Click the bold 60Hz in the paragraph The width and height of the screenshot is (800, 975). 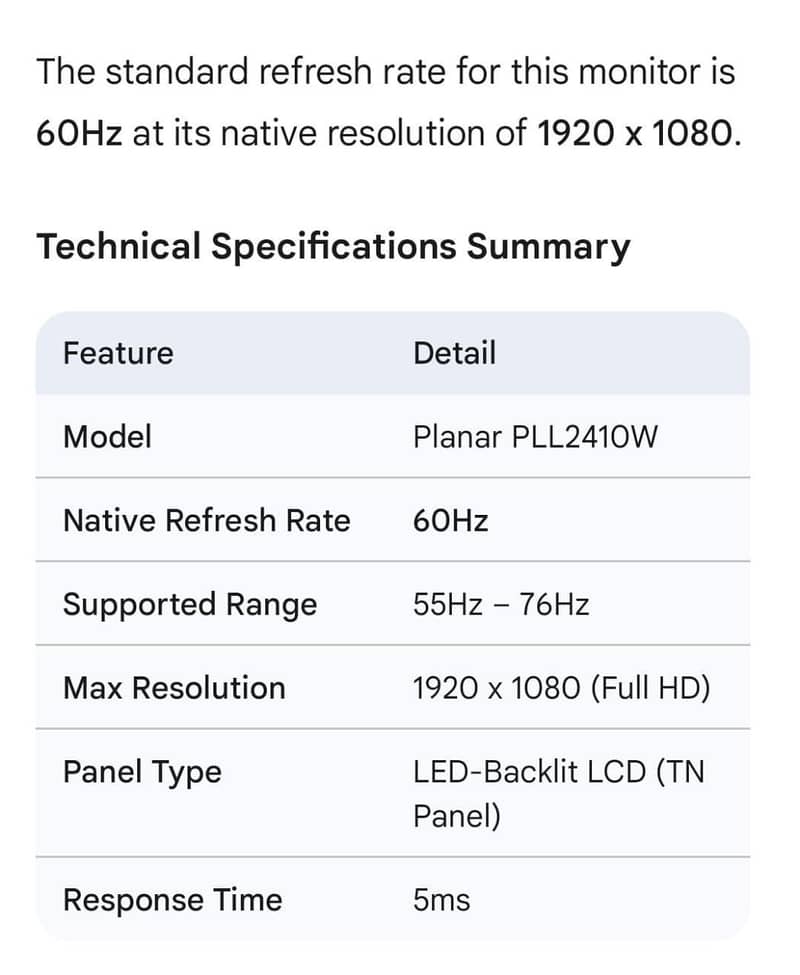pos(78,133)
